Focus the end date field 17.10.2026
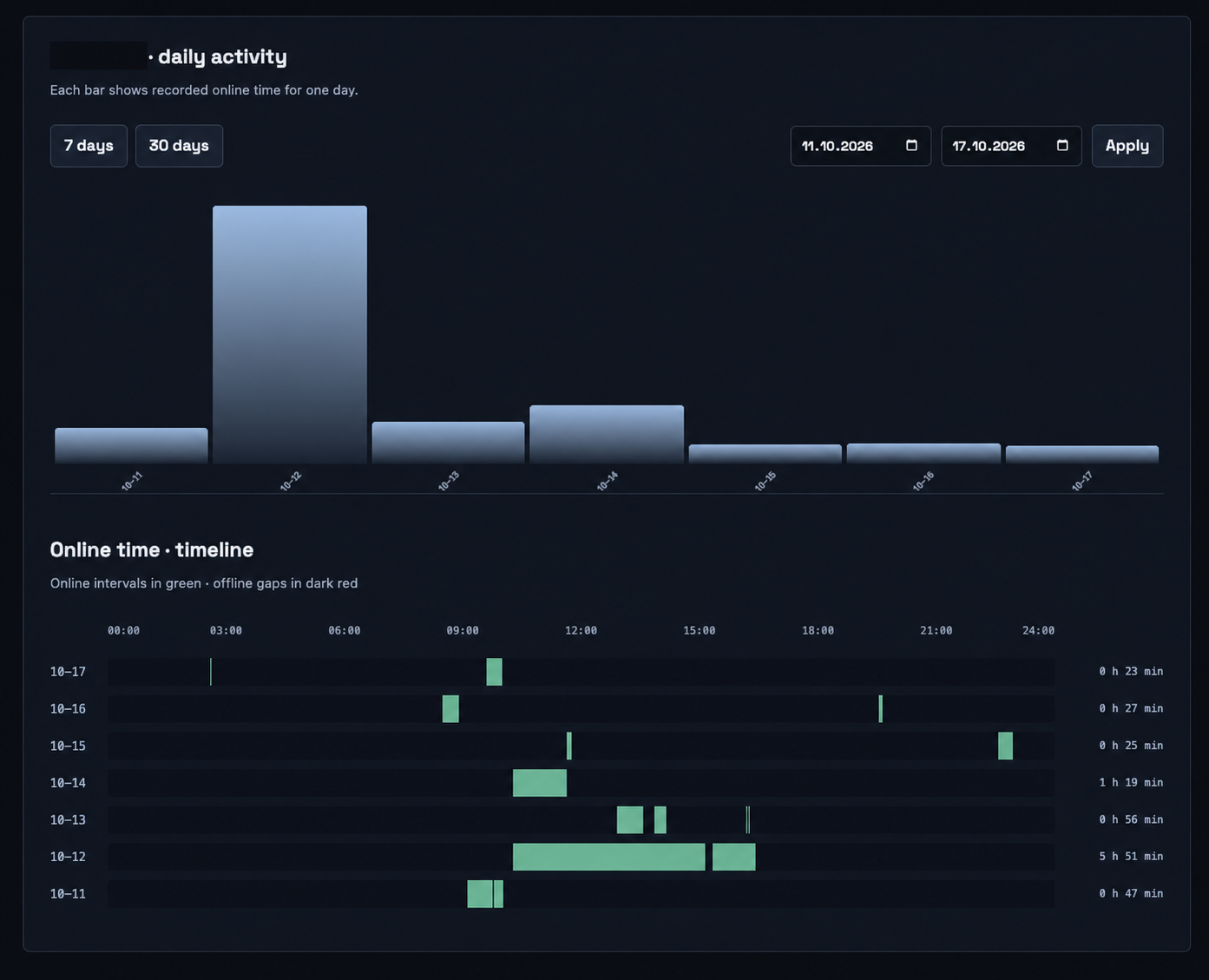The image size is (1209, 980). [x=1011, y=146]
